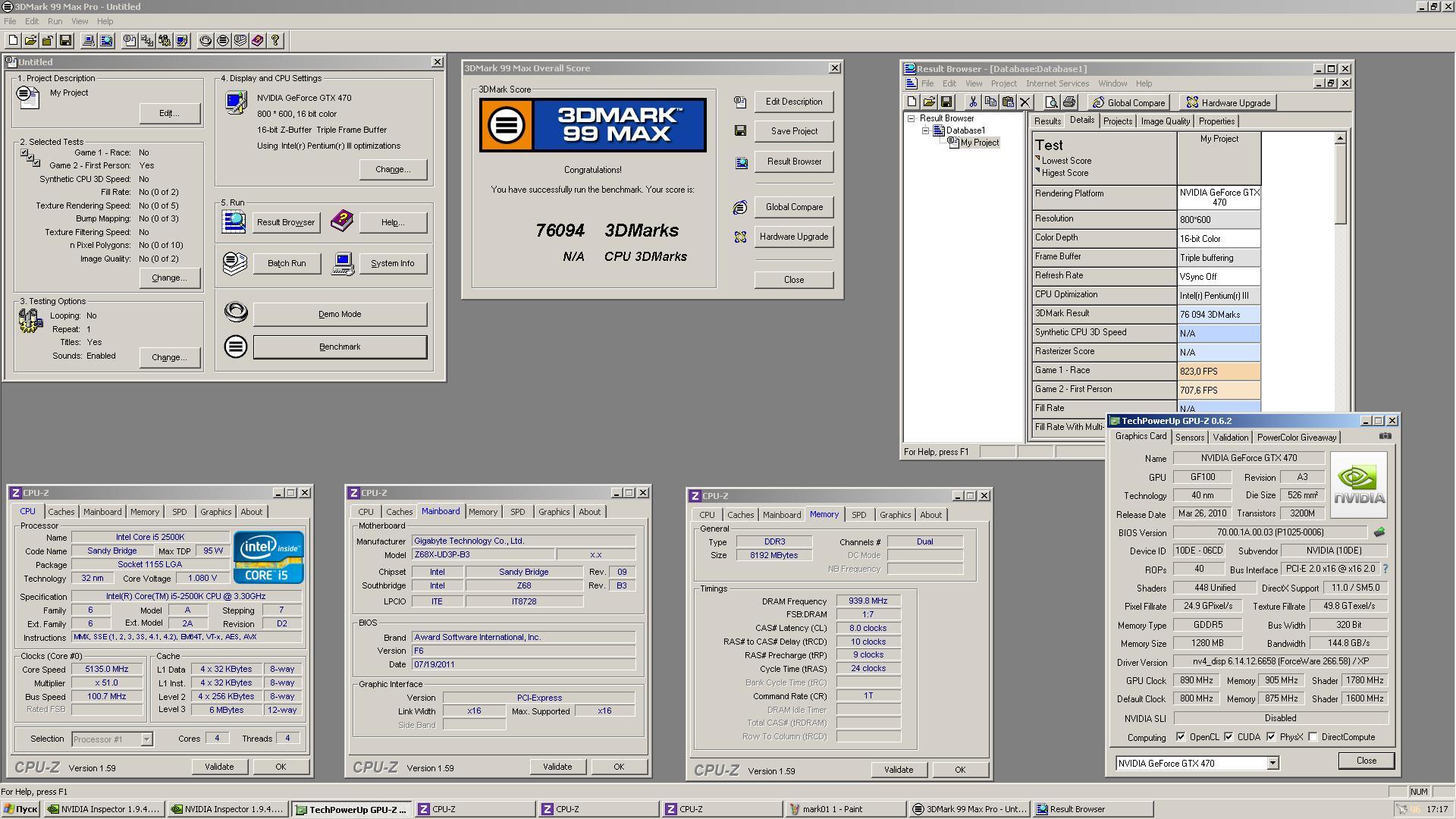Open the Run menu in 3DMark 99 Max

[x=55, y=21]
